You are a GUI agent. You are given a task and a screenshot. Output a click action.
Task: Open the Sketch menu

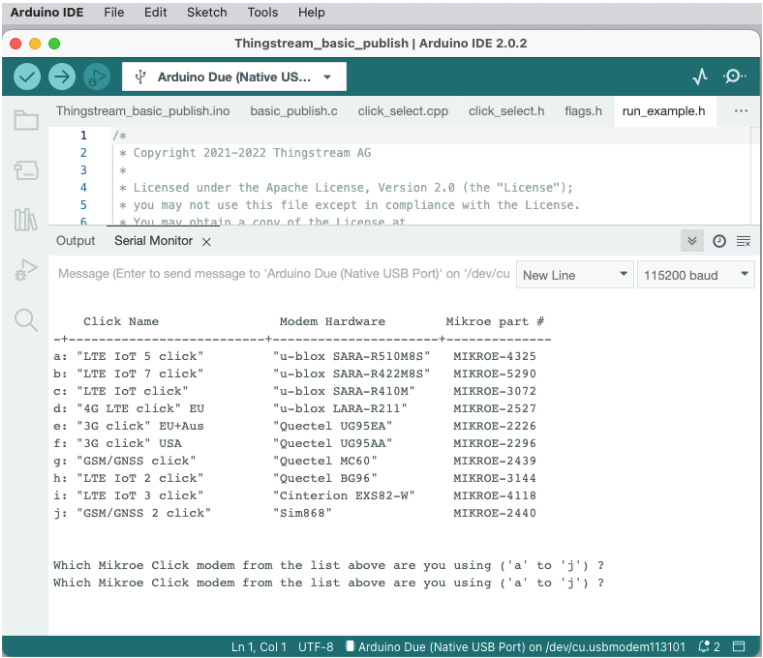(x=207, y=12)
